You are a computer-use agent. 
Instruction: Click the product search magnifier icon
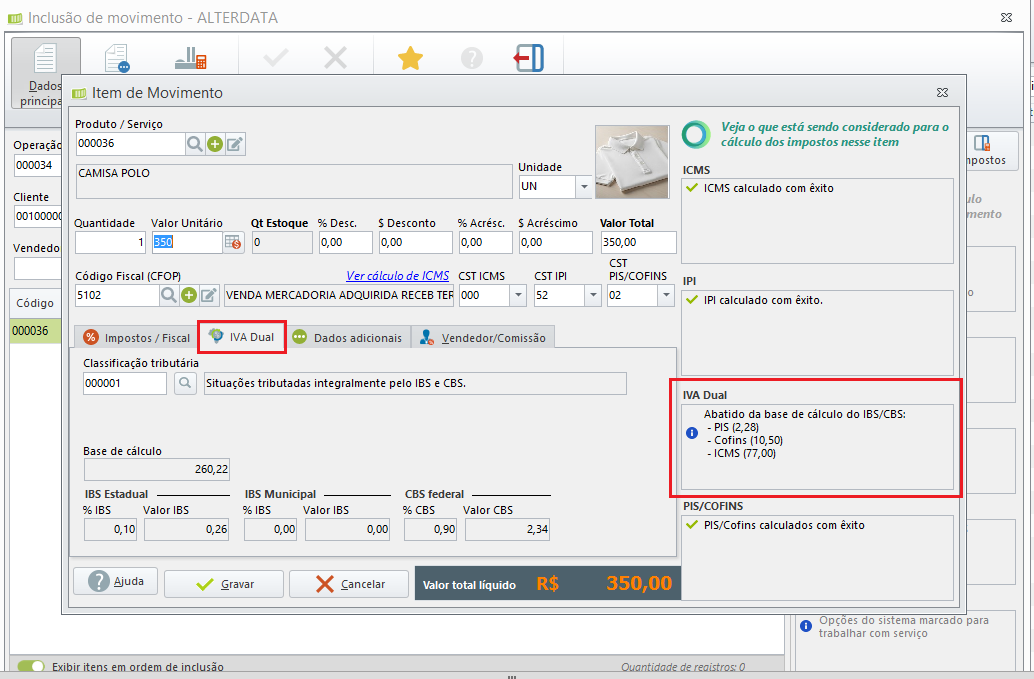[x=195, y=144]
